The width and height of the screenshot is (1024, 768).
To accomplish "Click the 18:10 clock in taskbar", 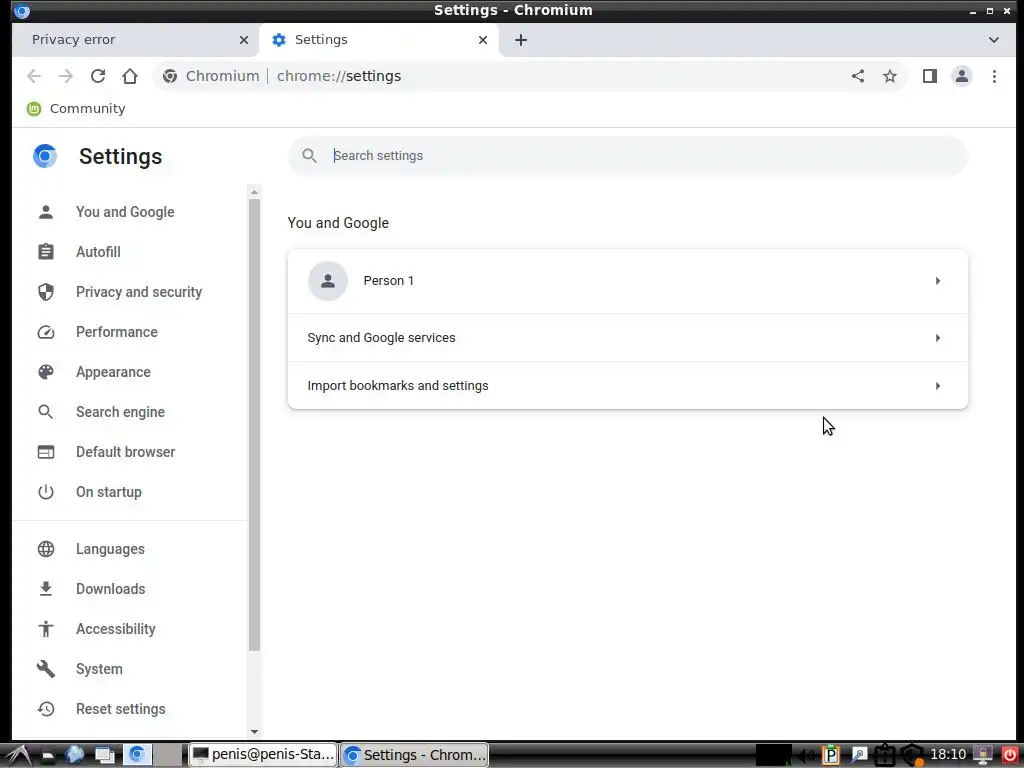I will [x=948, y=754].
